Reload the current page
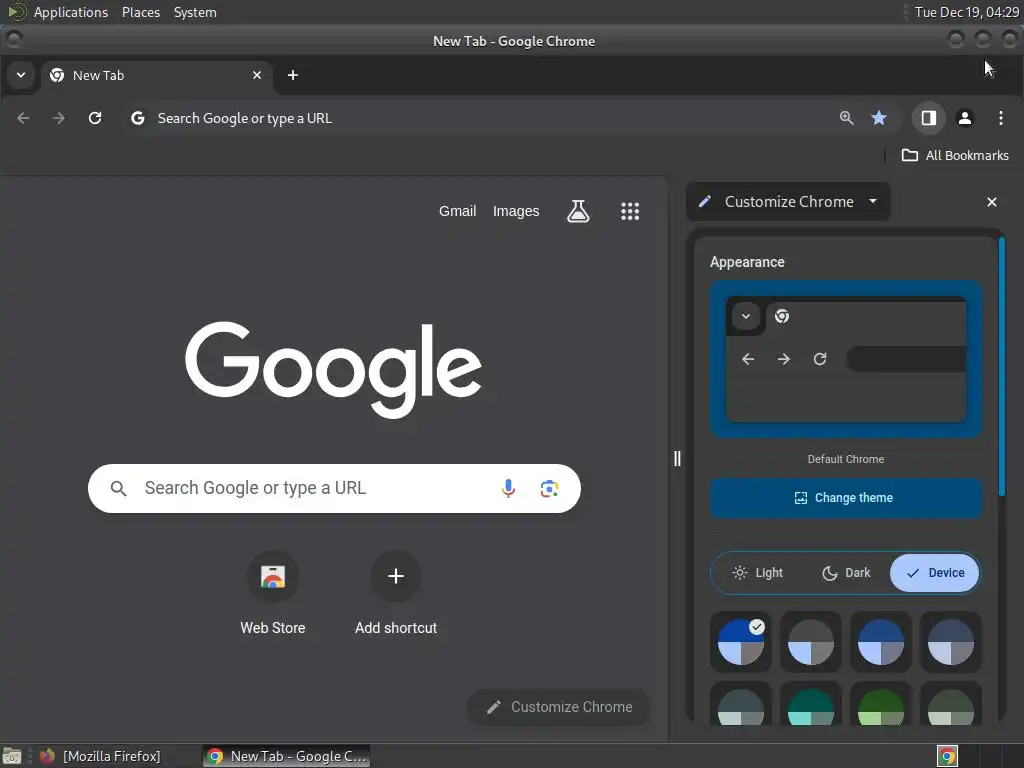The image size is (1024, 768). click(x=95, y=118)
